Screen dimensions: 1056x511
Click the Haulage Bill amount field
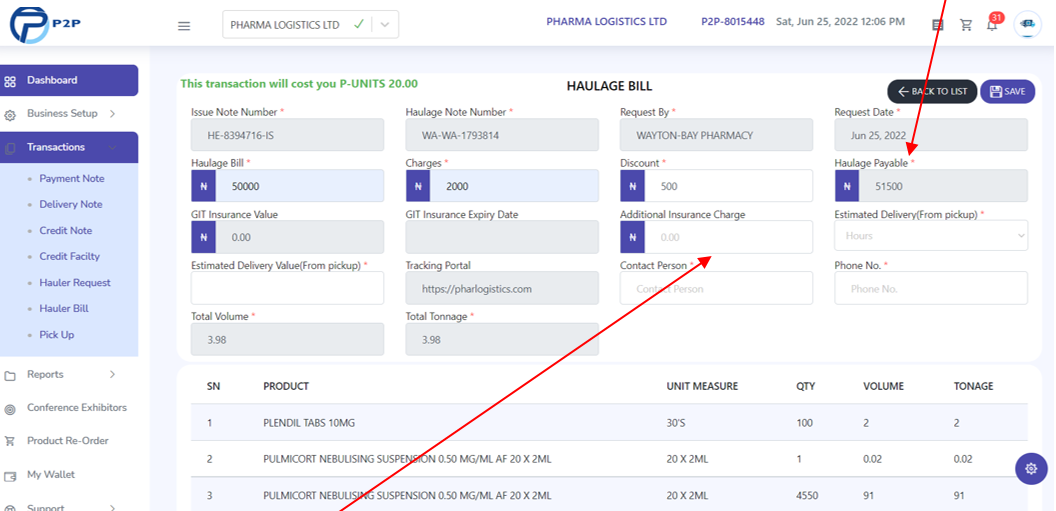300,186
